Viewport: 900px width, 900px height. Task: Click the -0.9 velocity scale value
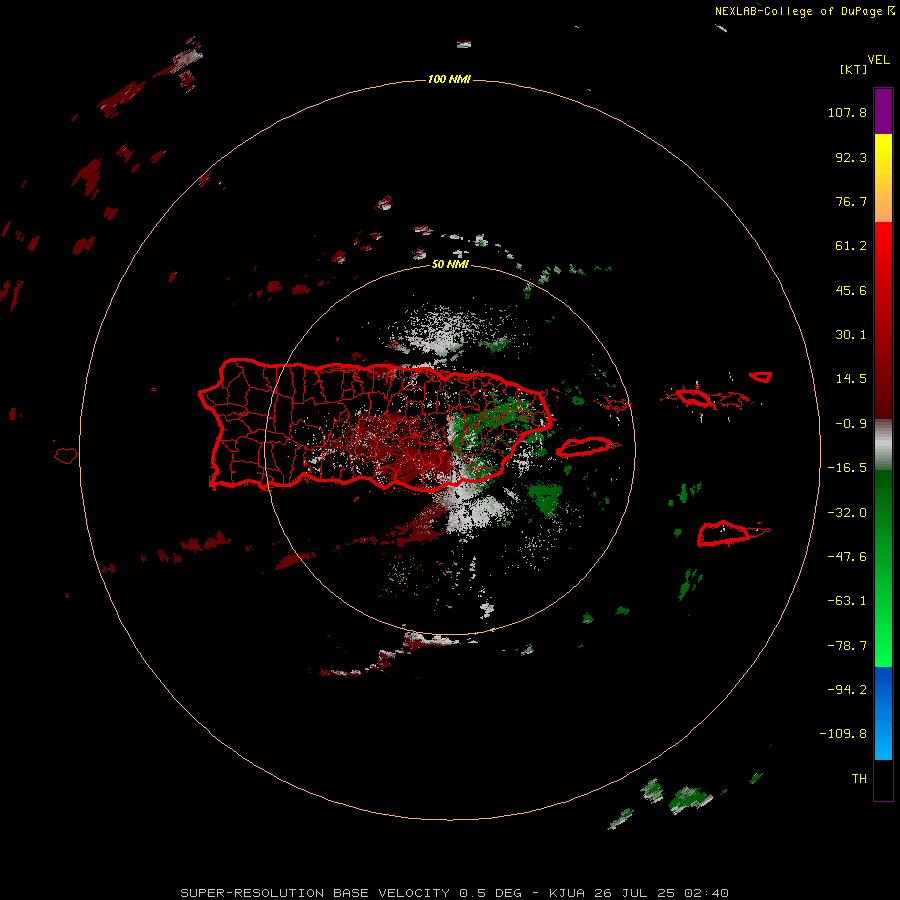[x=851, y=424]
